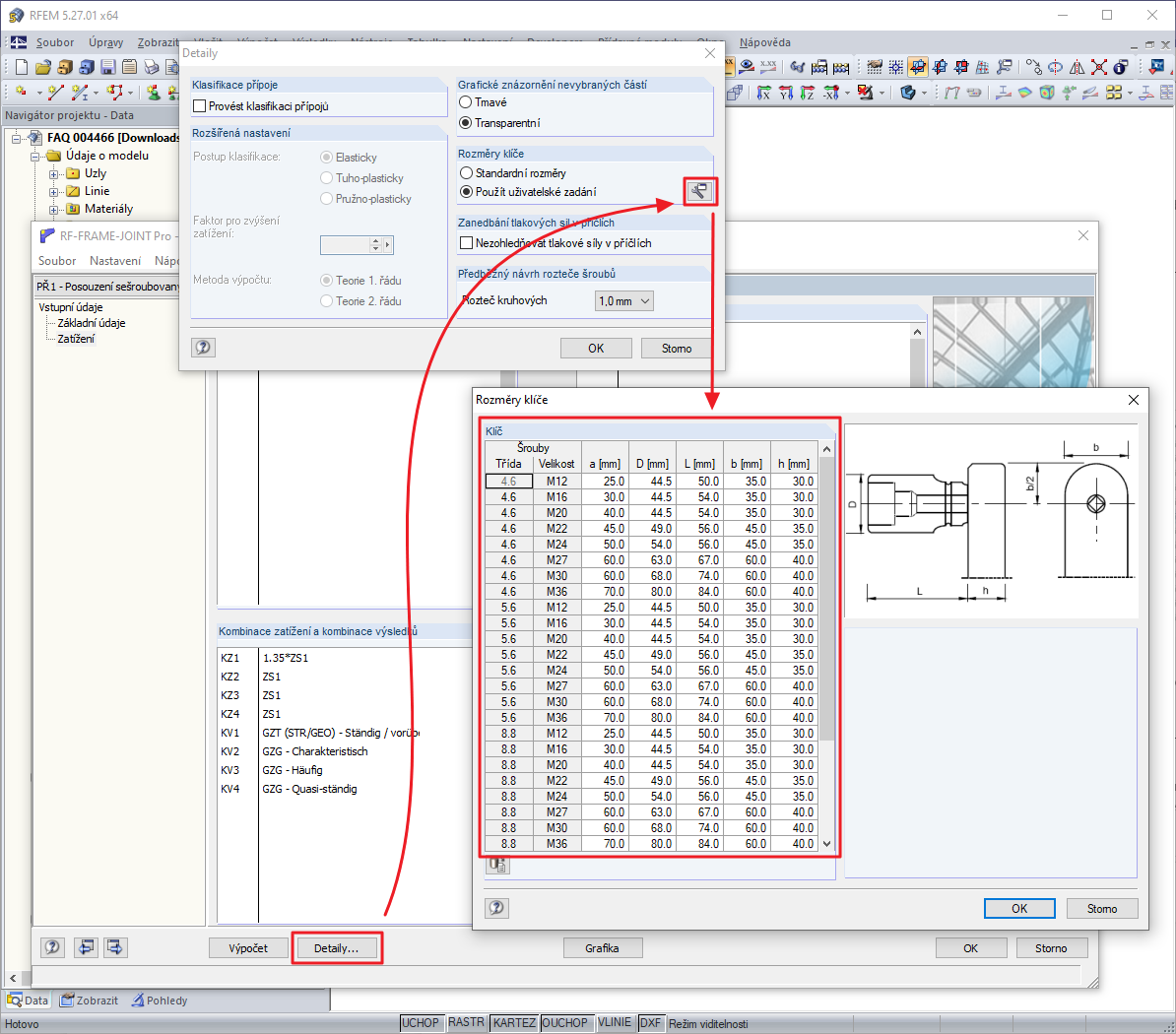
Task: Set view in Z direction icon
Action: [807, 93]
